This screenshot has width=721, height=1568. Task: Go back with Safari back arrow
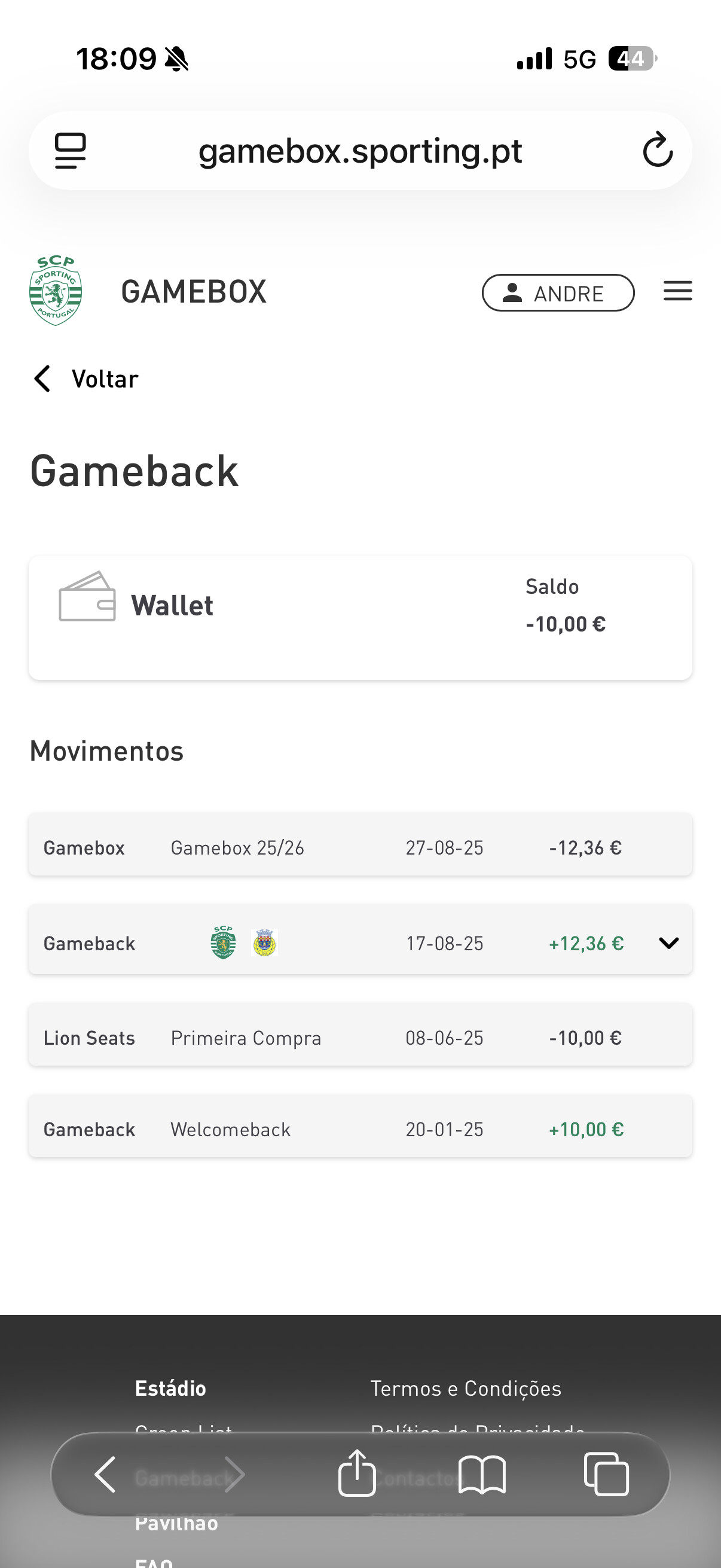(105, 1474)
